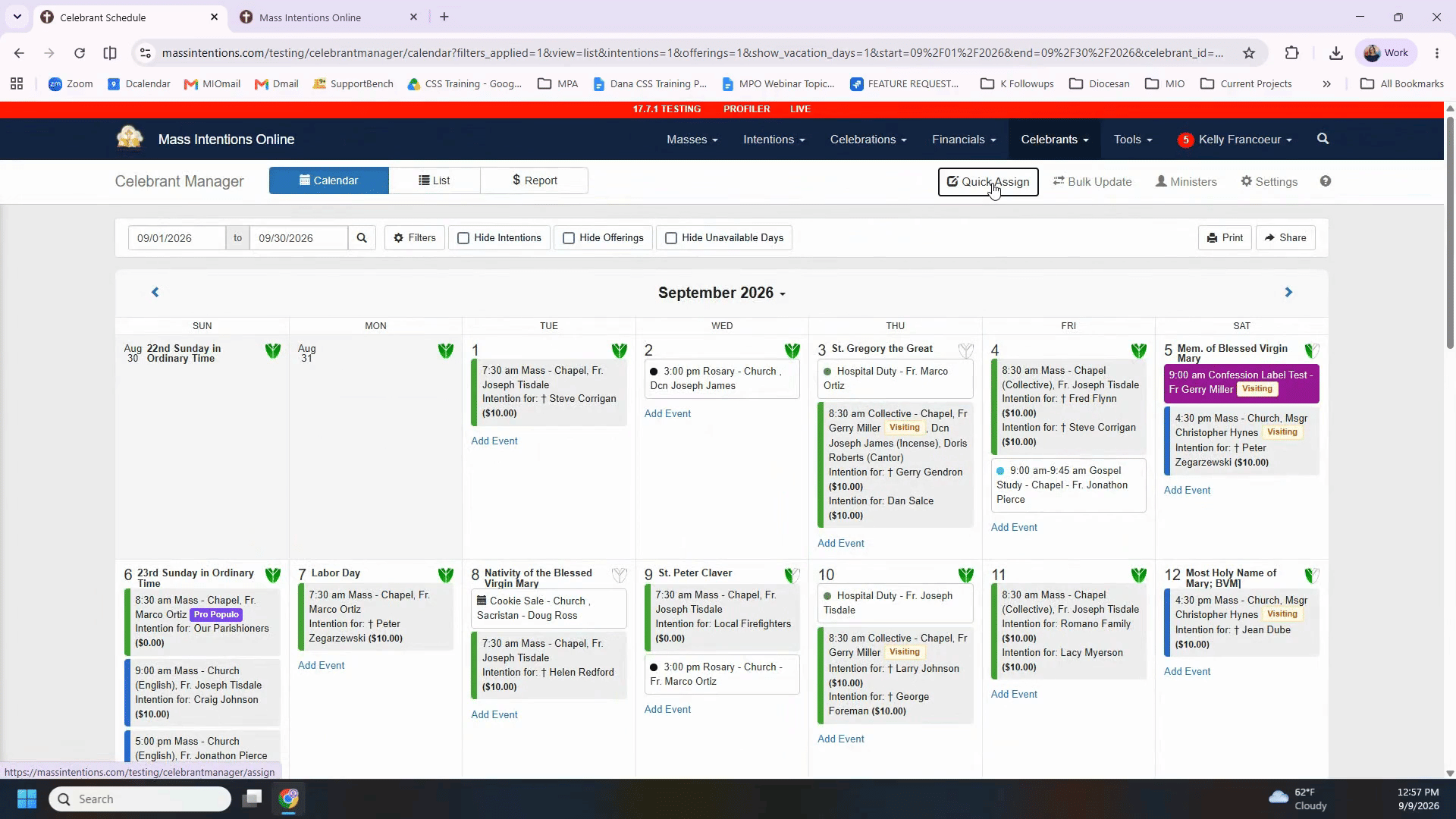Open the Celebrations dropdown

pyautogui.click(x=868, y=140)
